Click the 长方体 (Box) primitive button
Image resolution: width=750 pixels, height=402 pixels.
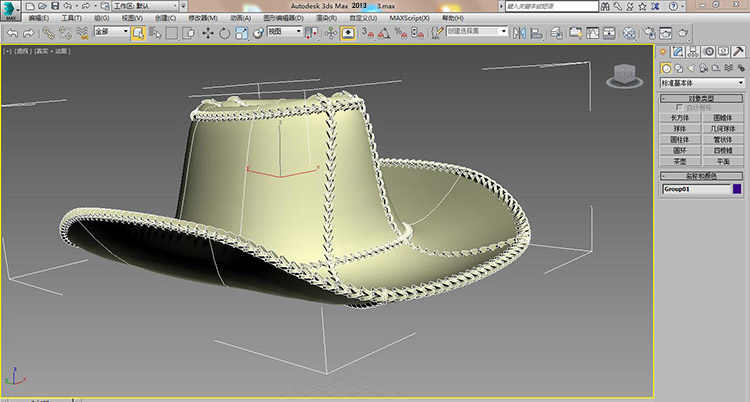tap(680, 118)
